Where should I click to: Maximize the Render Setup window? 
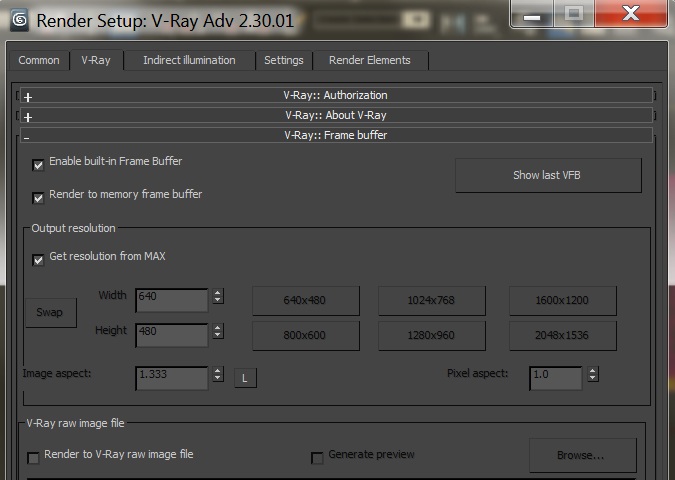[574, 14]
